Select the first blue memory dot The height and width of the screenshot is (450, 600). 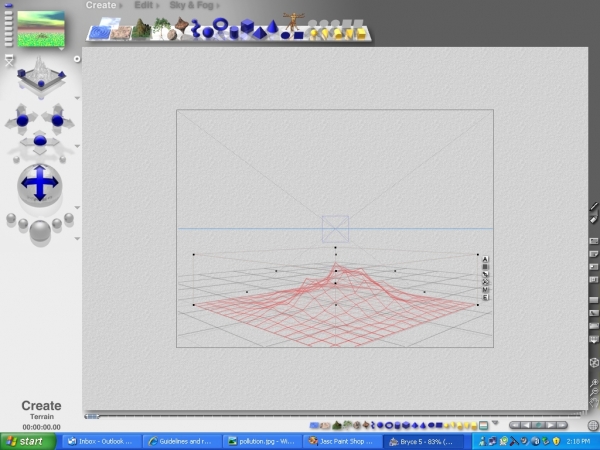click(8, 5)
